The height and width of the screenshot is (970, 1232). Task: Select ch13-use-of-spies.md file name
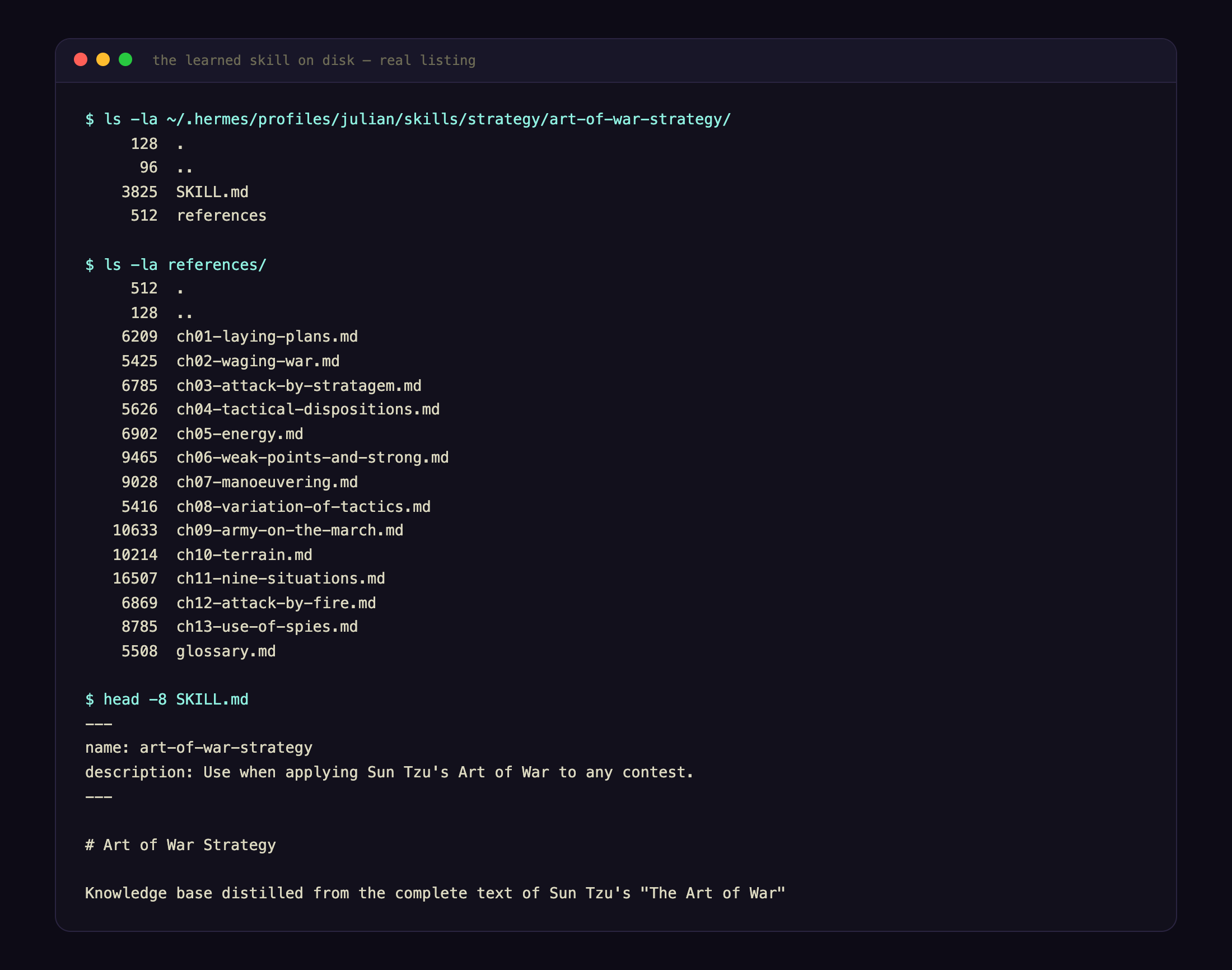[x=267, y=627]
